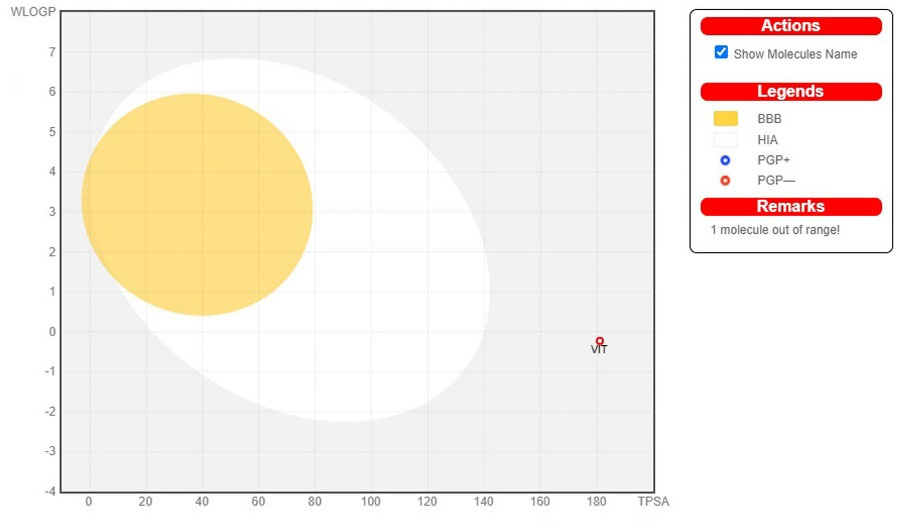Image resolution: width=906 pixels, height=531 pixels.
Task: Click the 'Show Molecules Name' label text
Action: pos(795,54)
